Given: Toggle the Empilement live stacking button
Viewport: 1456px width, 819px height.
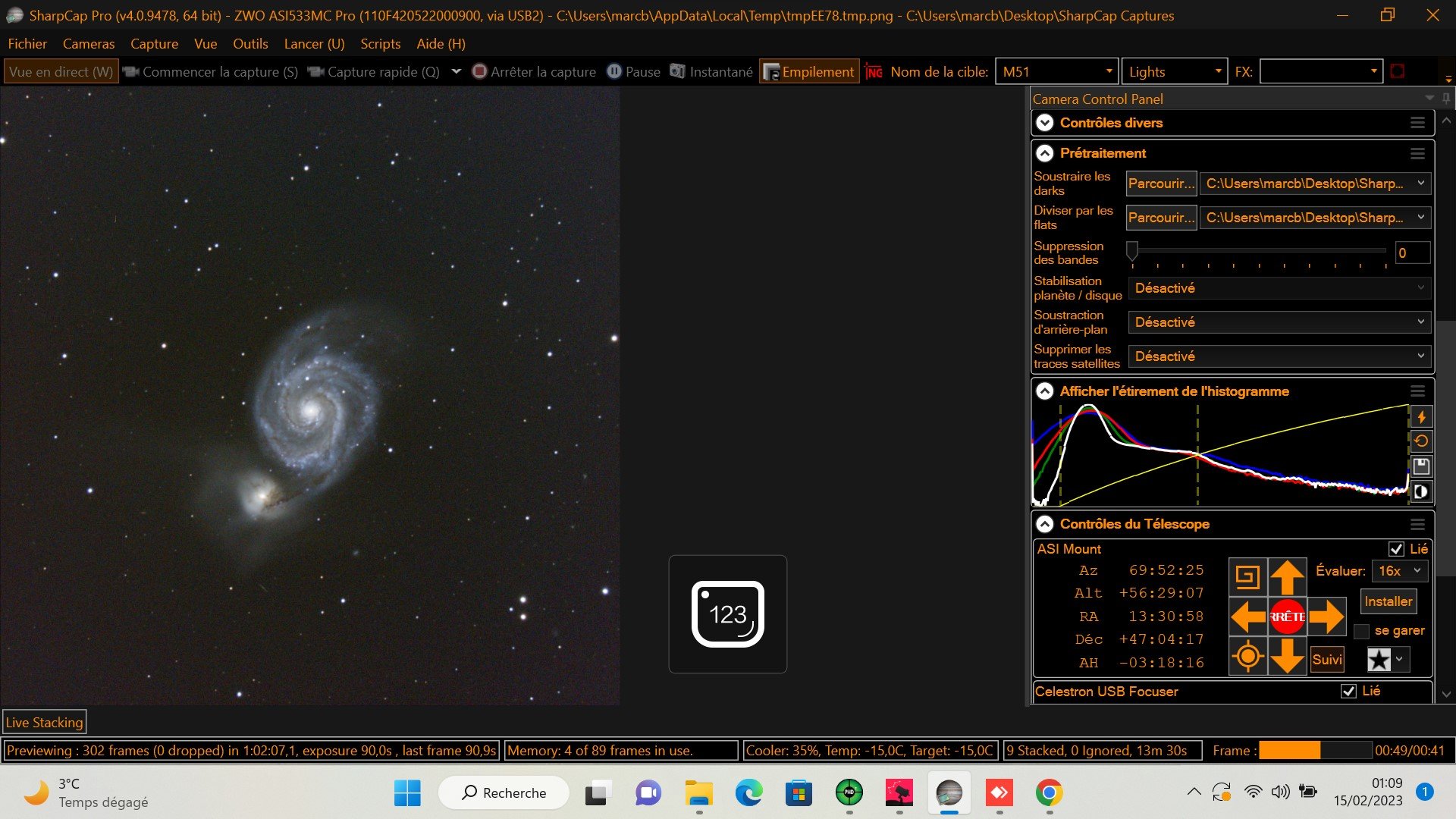Looking at the screenshot, I should [809, 72].
